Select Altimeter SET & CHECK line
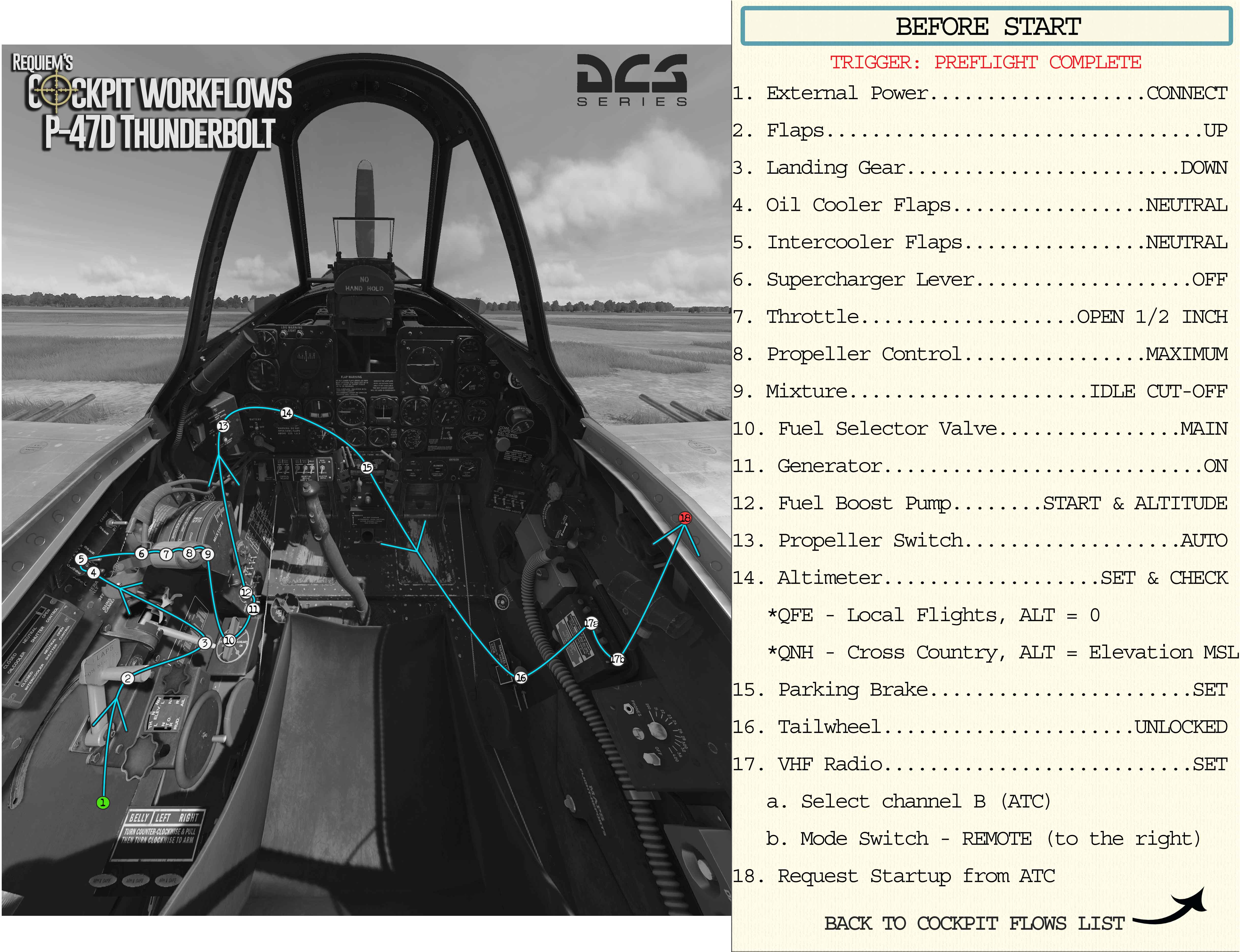The height and width of the screenshot is (952, 1240). [979, 577]
